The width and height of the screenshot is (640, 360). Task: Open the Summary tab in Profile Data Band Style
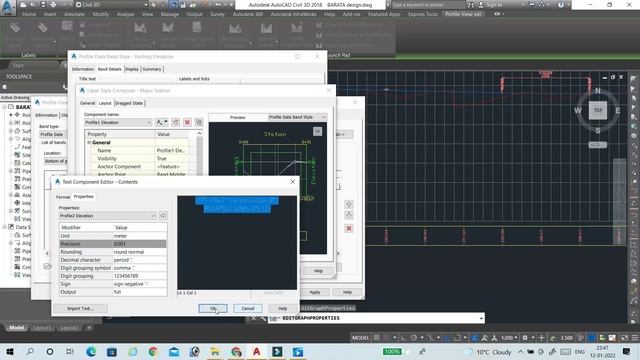point(152,69)
